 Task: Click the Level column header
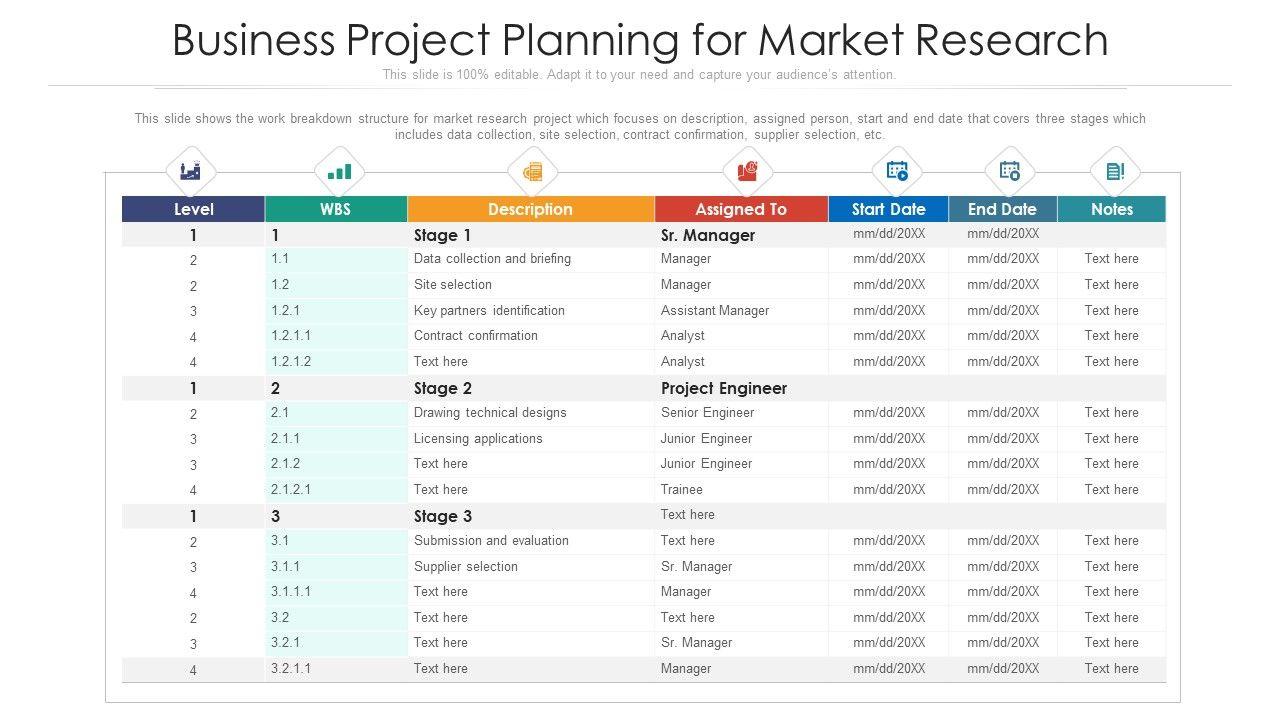pyautogui.click(x=193, y=209)
